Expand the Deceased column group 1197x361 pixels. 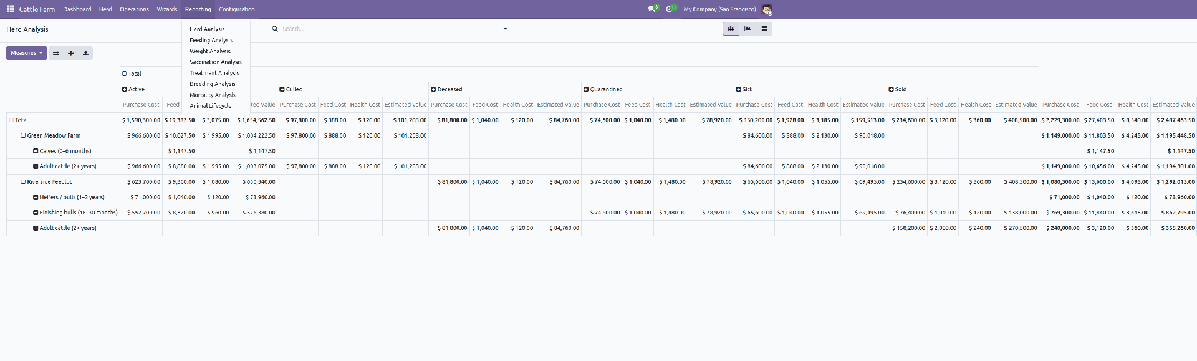[x=446, y=89]
